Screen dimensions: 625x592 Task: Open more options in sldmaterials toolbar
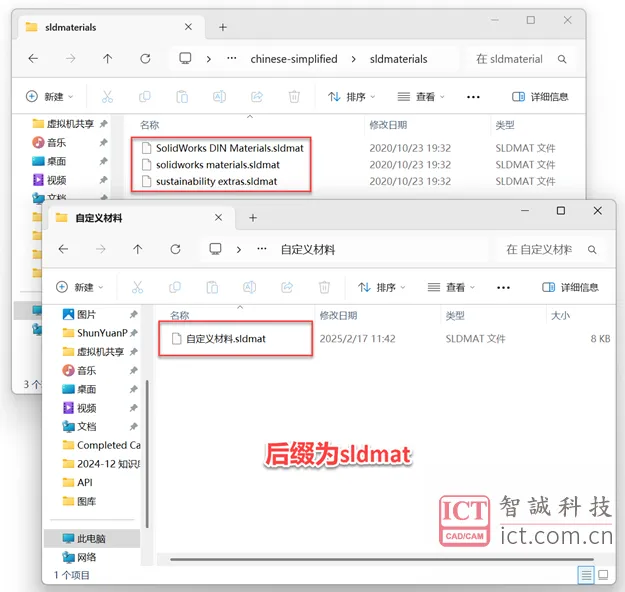point(473,97)
